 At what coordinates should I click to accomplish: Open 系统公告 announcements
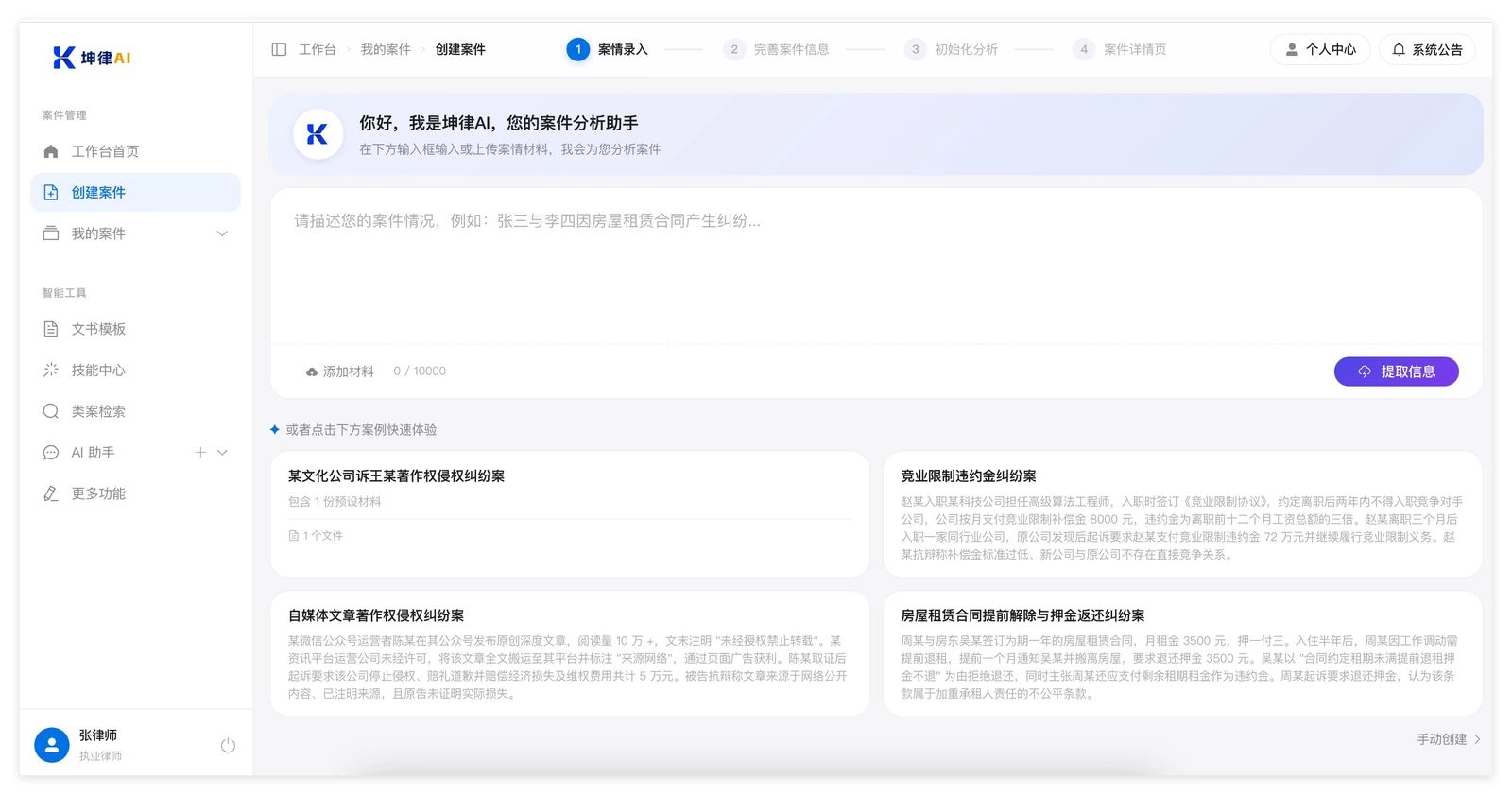click(x=1428, y=49)
